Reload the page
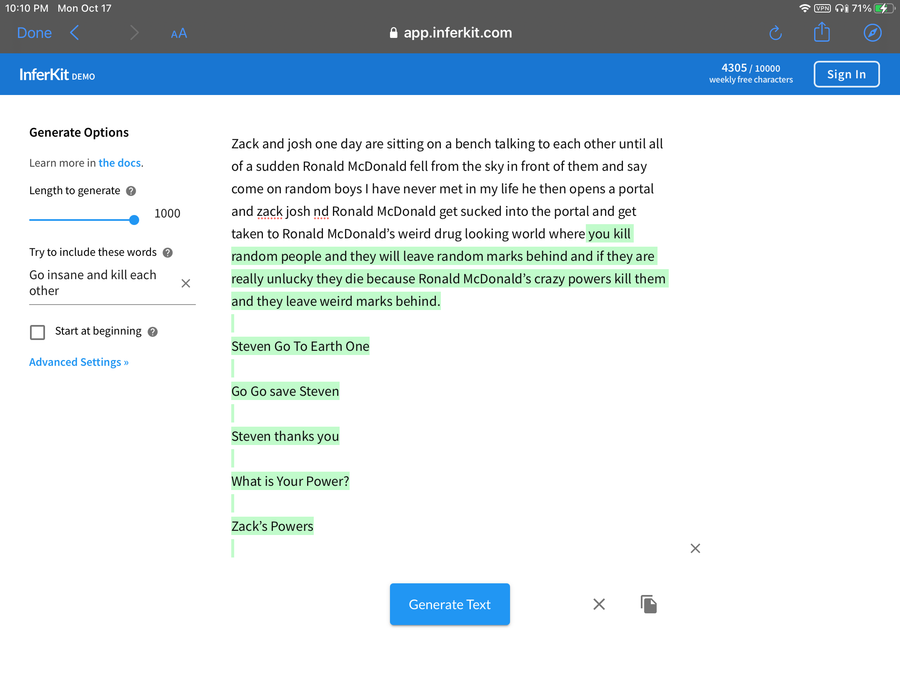This screenshot has height=675, width=900. [775, 33]
